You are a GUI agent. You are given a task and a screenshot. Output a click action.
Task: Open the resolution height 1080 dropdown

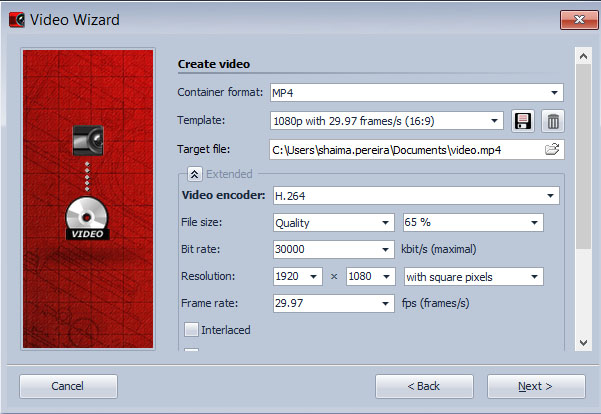tap(370, 276)
